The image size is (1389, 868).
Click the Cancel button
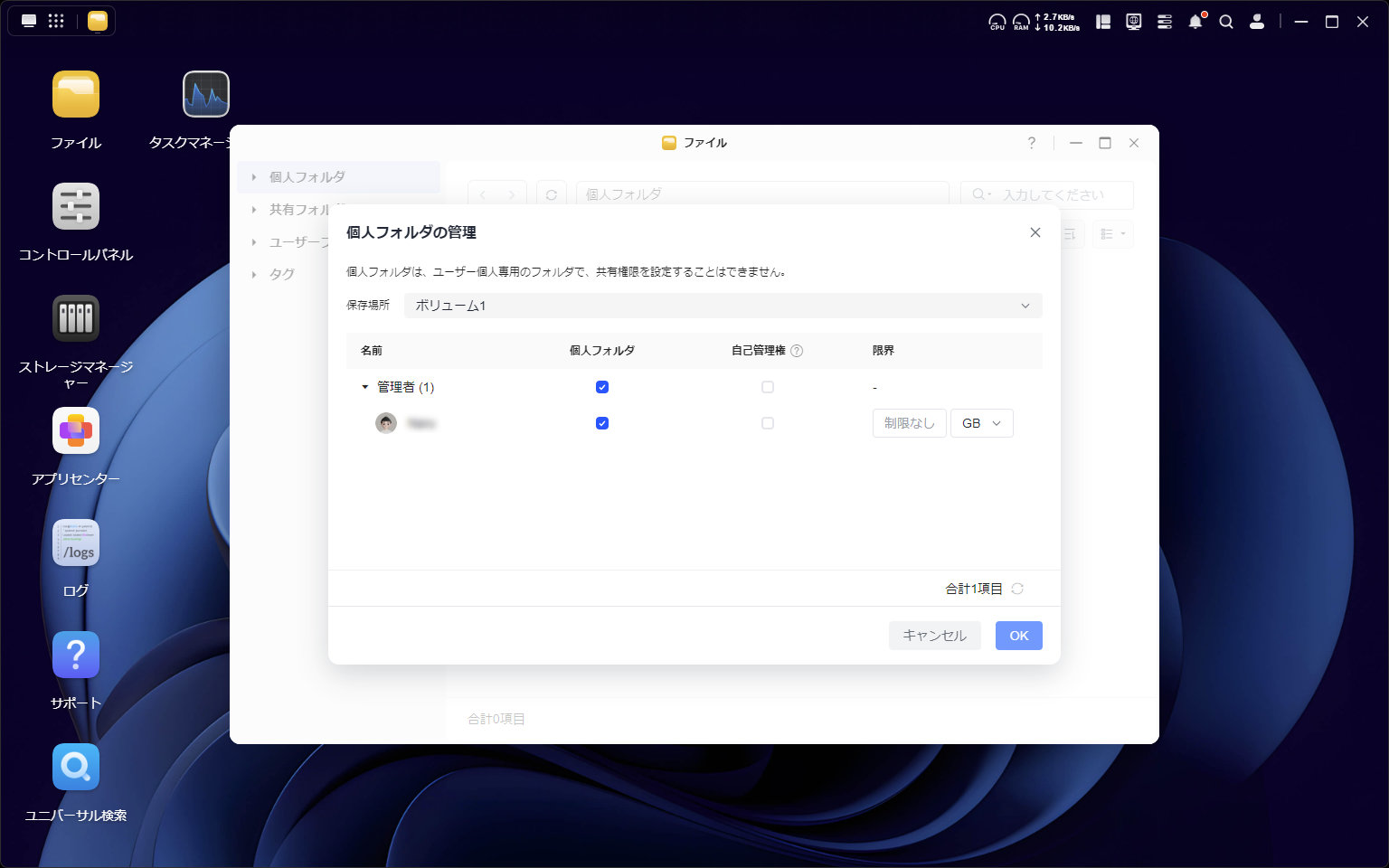934,636
